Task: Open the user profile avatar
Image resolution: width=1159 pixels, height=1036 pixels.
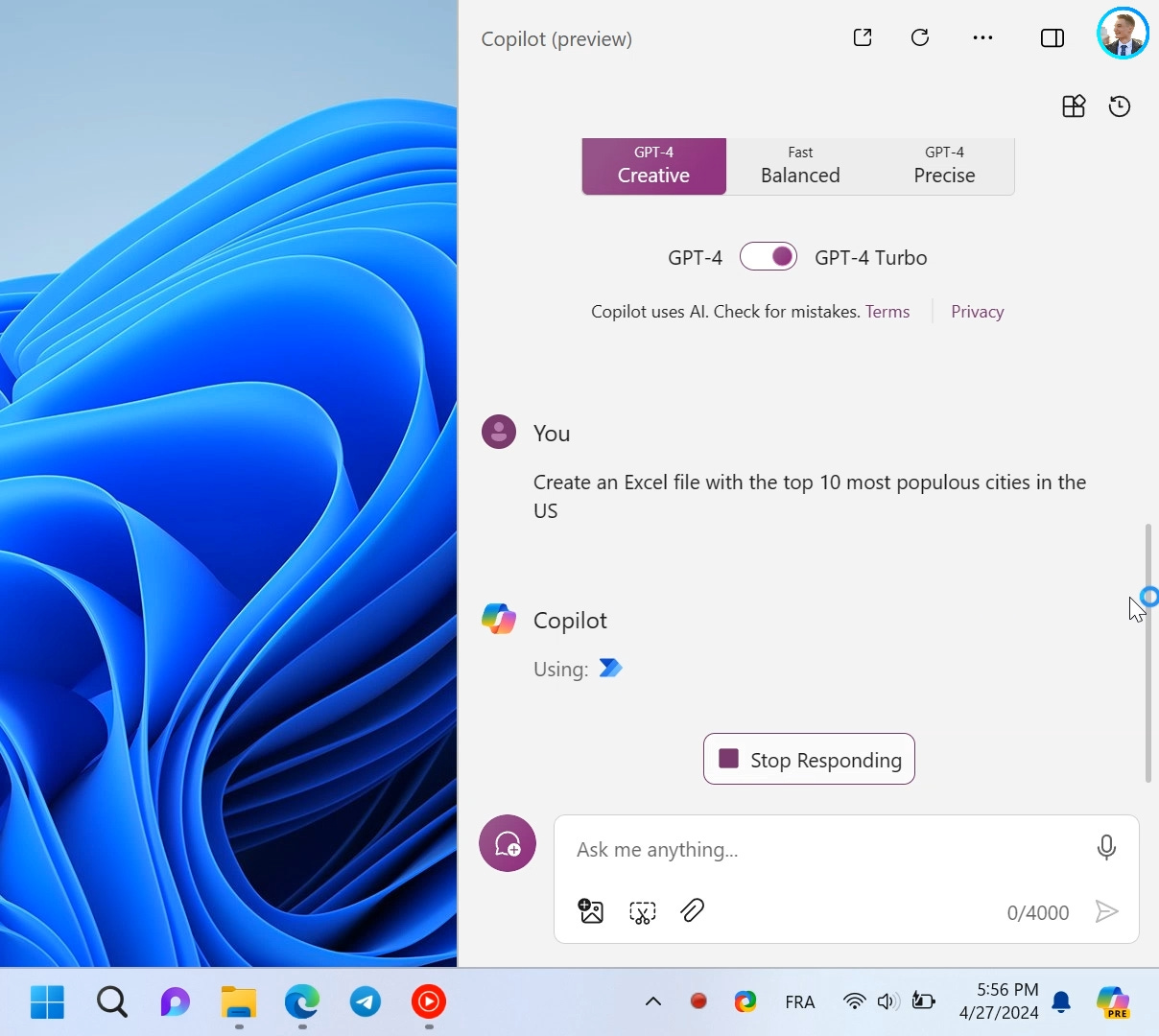Action: coord(1123,34)
